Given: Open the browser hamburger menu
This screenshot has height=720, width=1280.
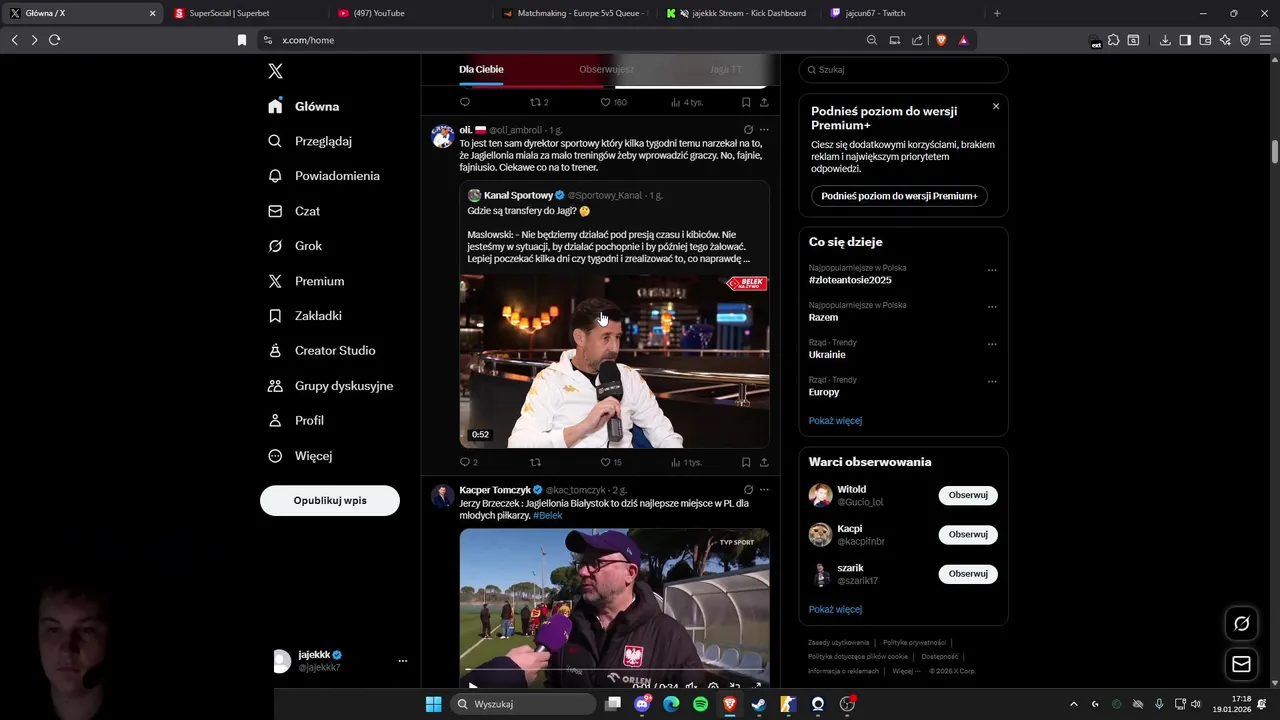Looking at the screenshot, I should click(1265, 40).
